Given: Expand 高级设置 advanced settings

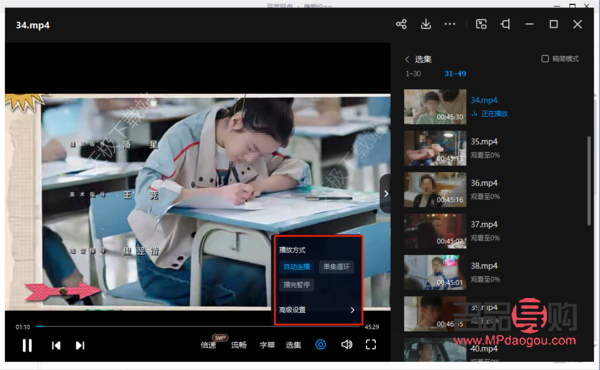Looking at the screenshot, I should [x=317, y=310].
